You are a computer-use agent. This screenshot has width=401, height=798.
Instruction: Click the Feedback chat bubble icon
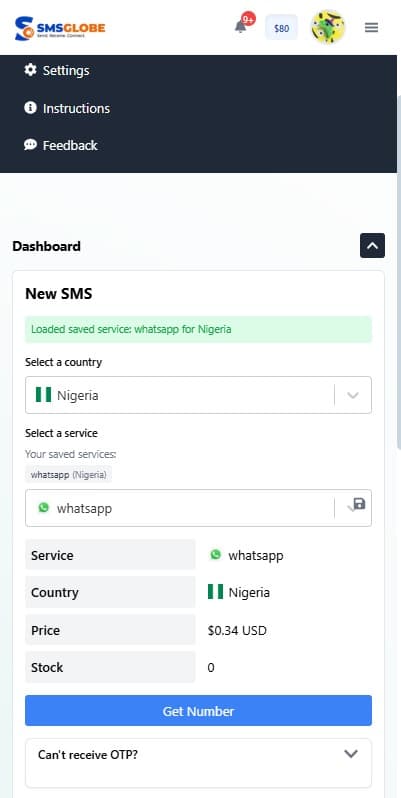click(31, 145)
